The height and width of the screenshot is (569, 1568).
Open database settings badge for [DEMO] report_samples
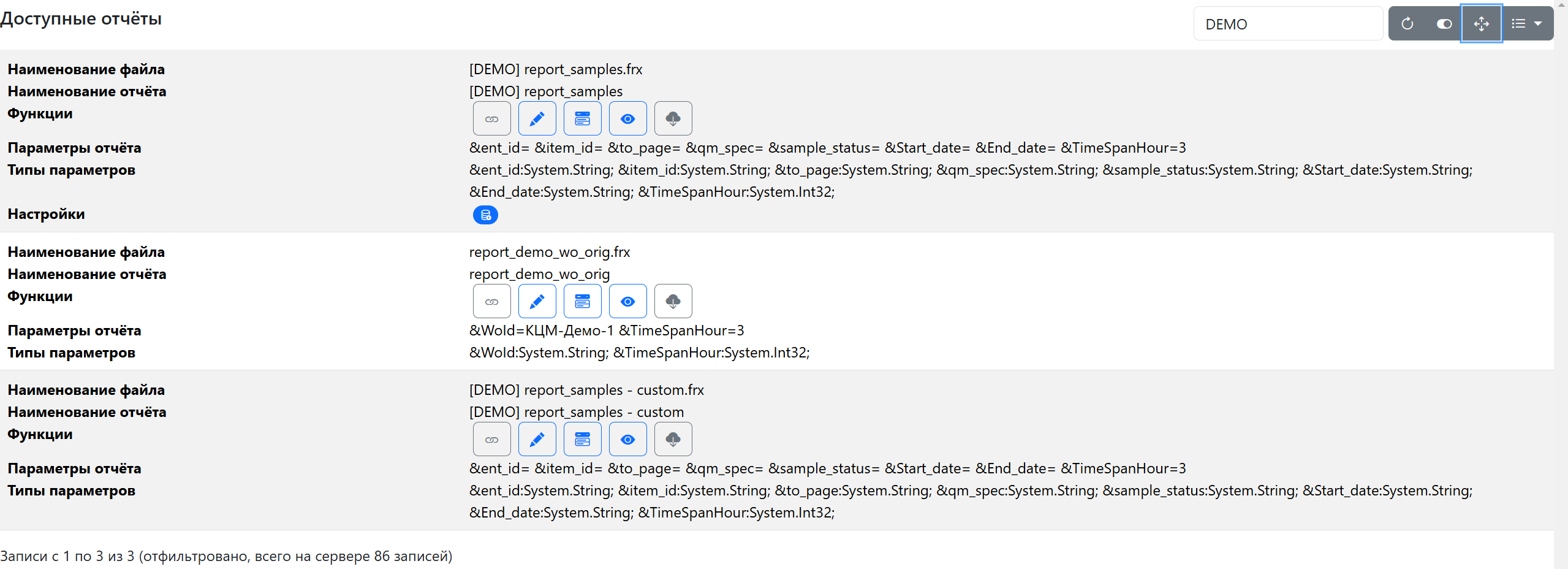pyautogui.click(x=485, y=215)
